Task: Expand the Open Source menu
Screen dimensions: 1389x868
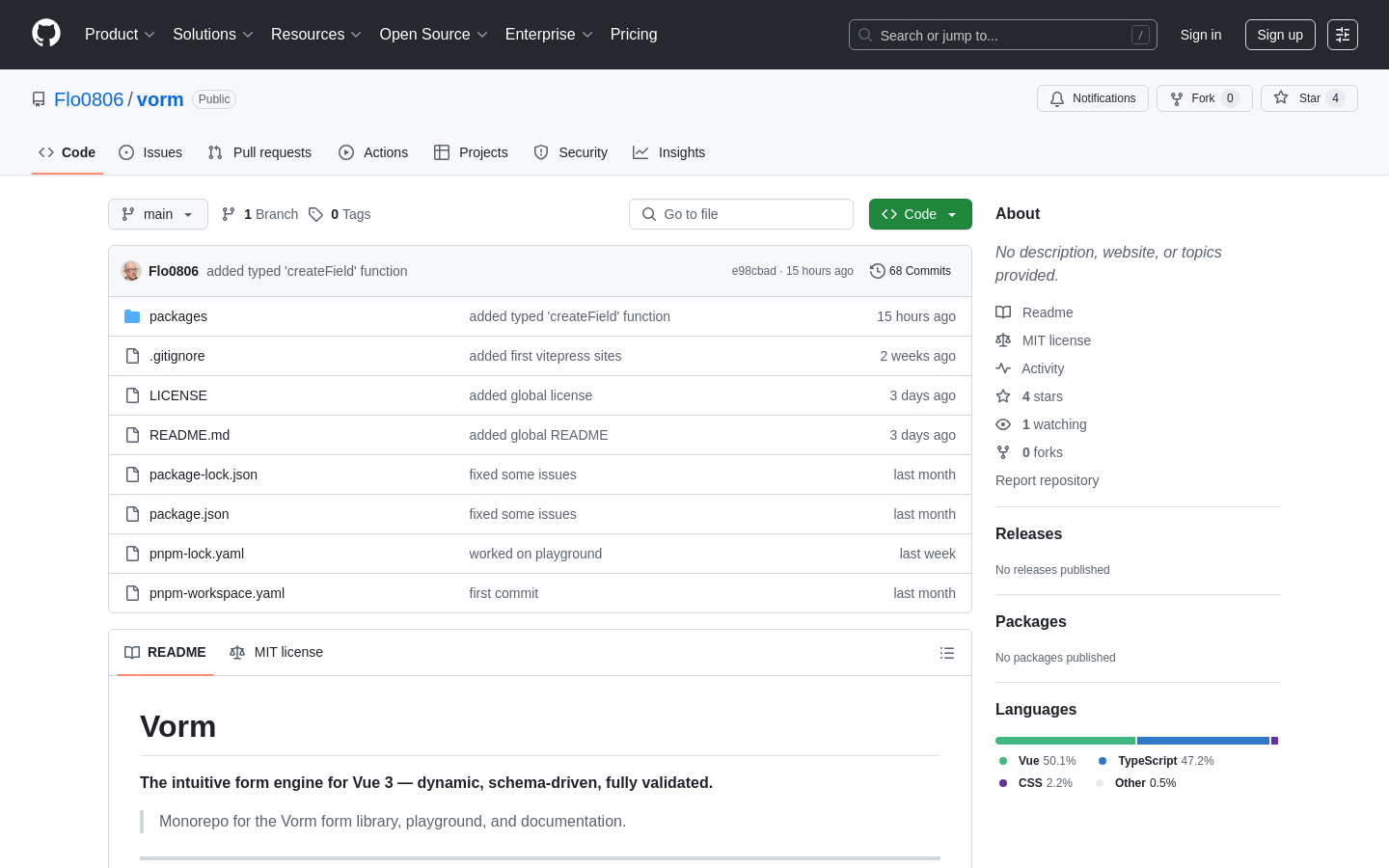Action: [434, 35]
